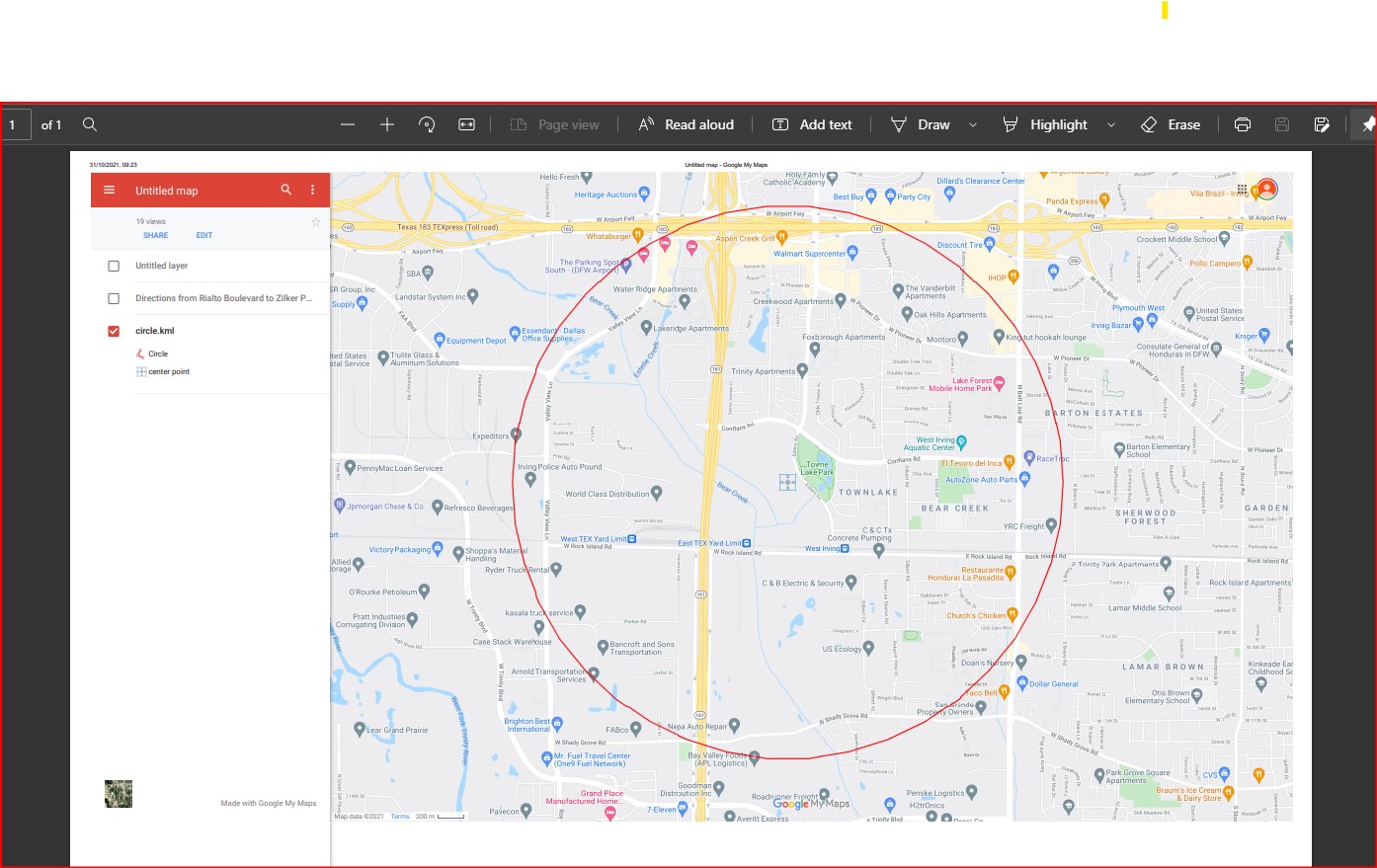This screenshot has width=1377, height=868.
Task: Open the PDF search magnifier
Action: [x=90, y=124]
